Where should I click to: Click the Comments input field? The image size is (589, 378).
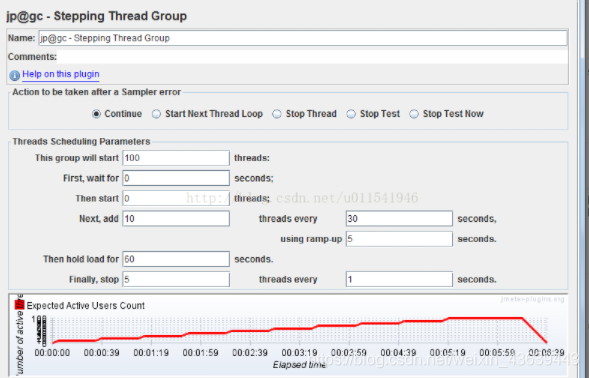pos(312,57)
